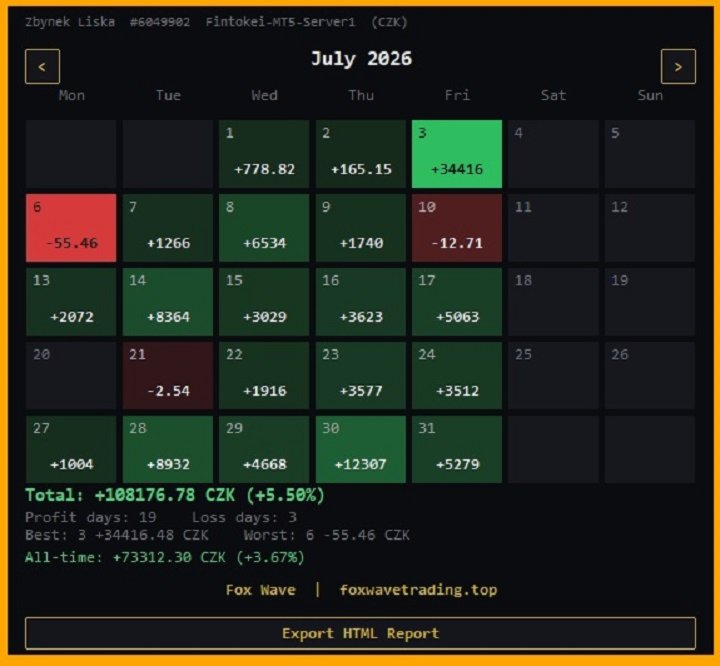Viewport: 720px width, 666px height.
Task: Click the empty July 20 cell
Action: [71, 375]
